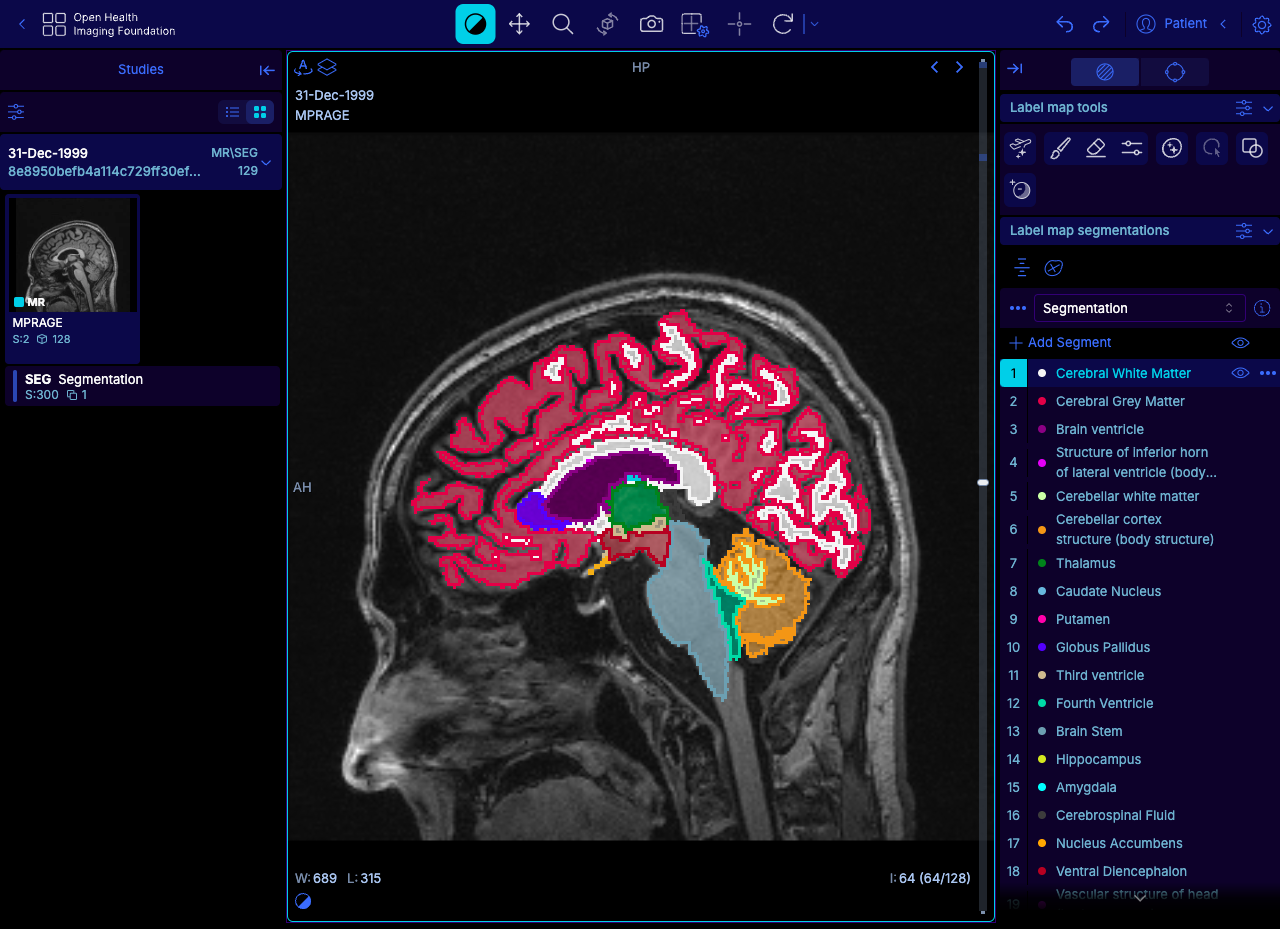
Task: Open segmentation three-dots options menu
Action: tap(1018, 308)
